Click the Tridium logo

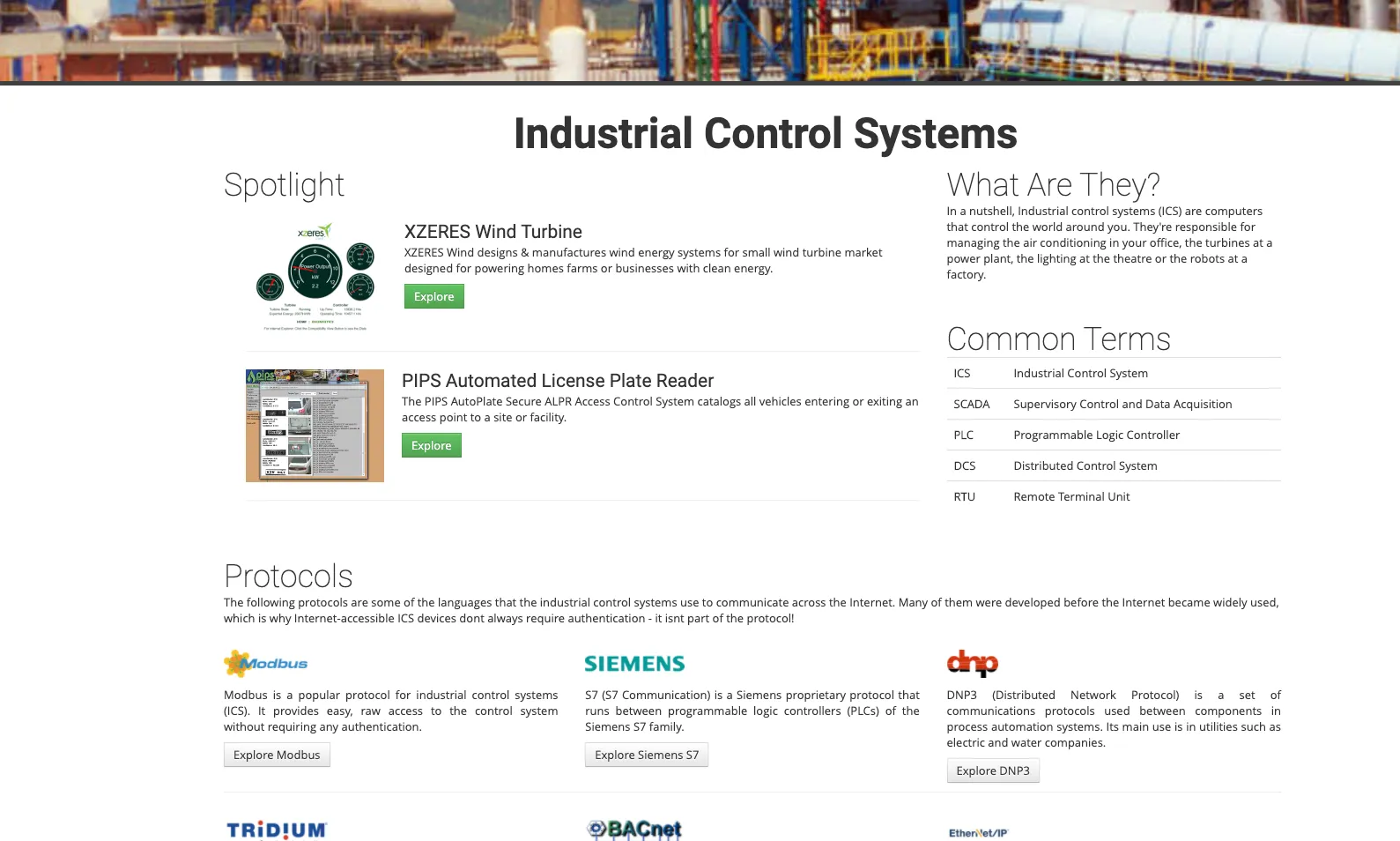click(x=277, y=830)
